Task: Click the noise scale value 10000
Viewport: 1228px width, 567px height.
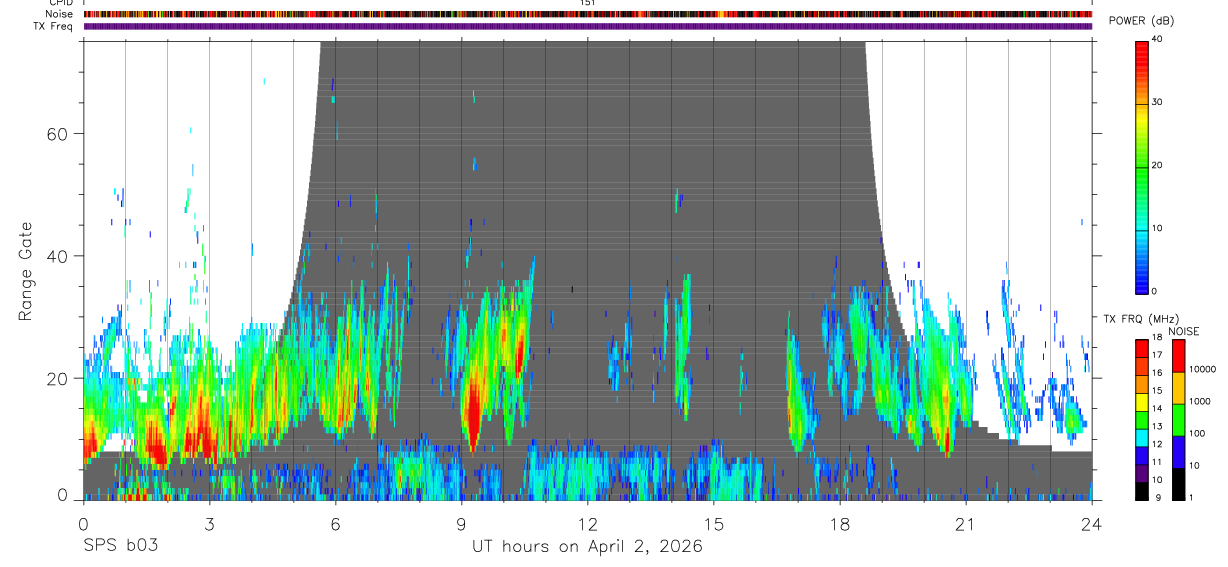Action: pyautogui.click(x=1201, y=368)
